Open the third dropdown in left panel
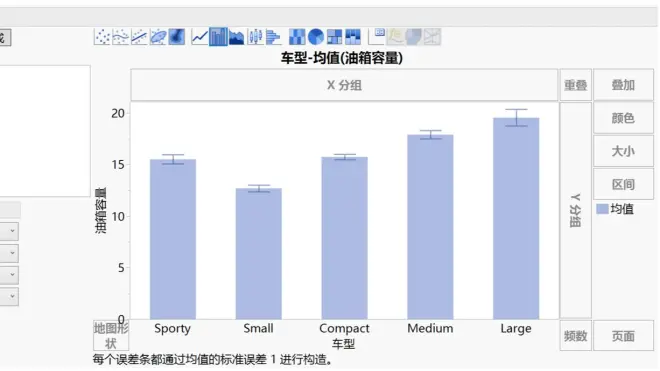Screen dimensions: 660x371 (9, 275)
